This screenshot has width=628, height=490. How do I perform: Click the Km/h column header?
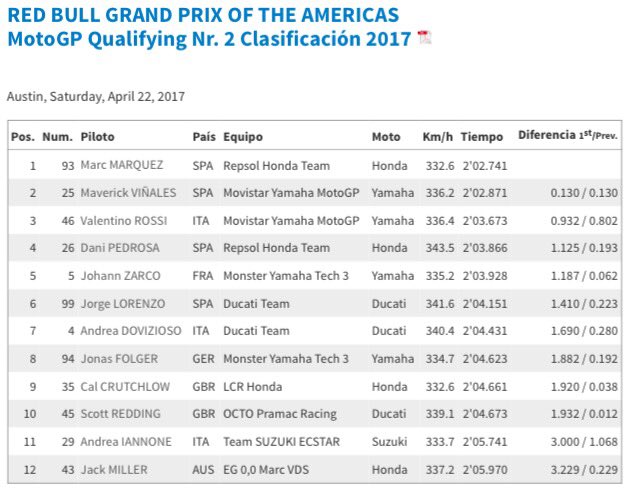[437, 137]
